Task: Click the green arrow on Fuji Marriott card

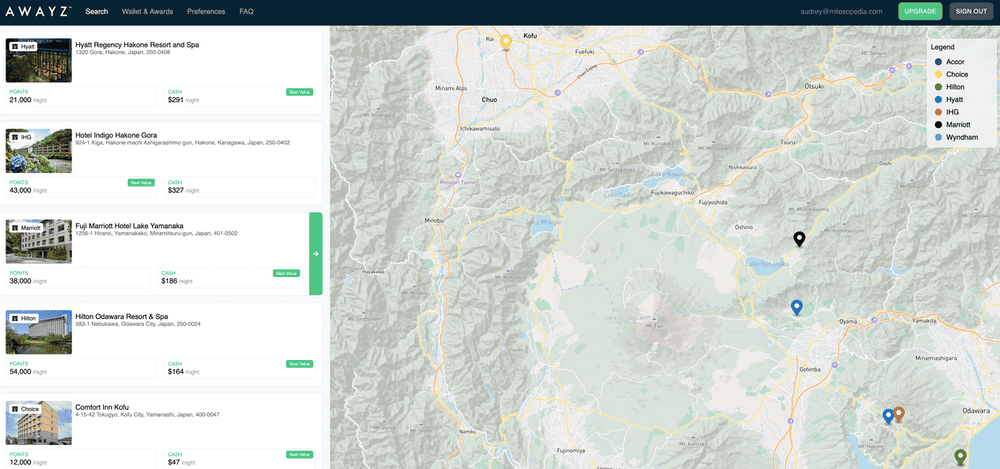Action: click(316, 254)
